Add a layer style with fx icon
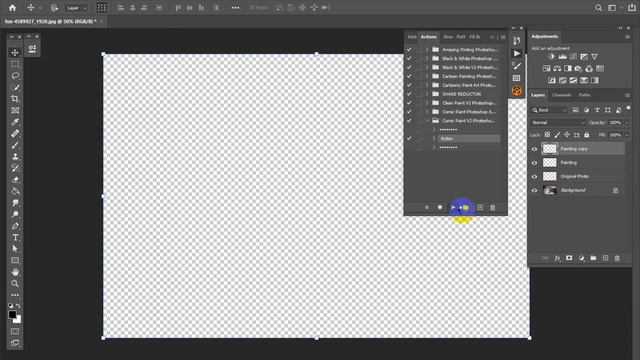 [558, 258]
